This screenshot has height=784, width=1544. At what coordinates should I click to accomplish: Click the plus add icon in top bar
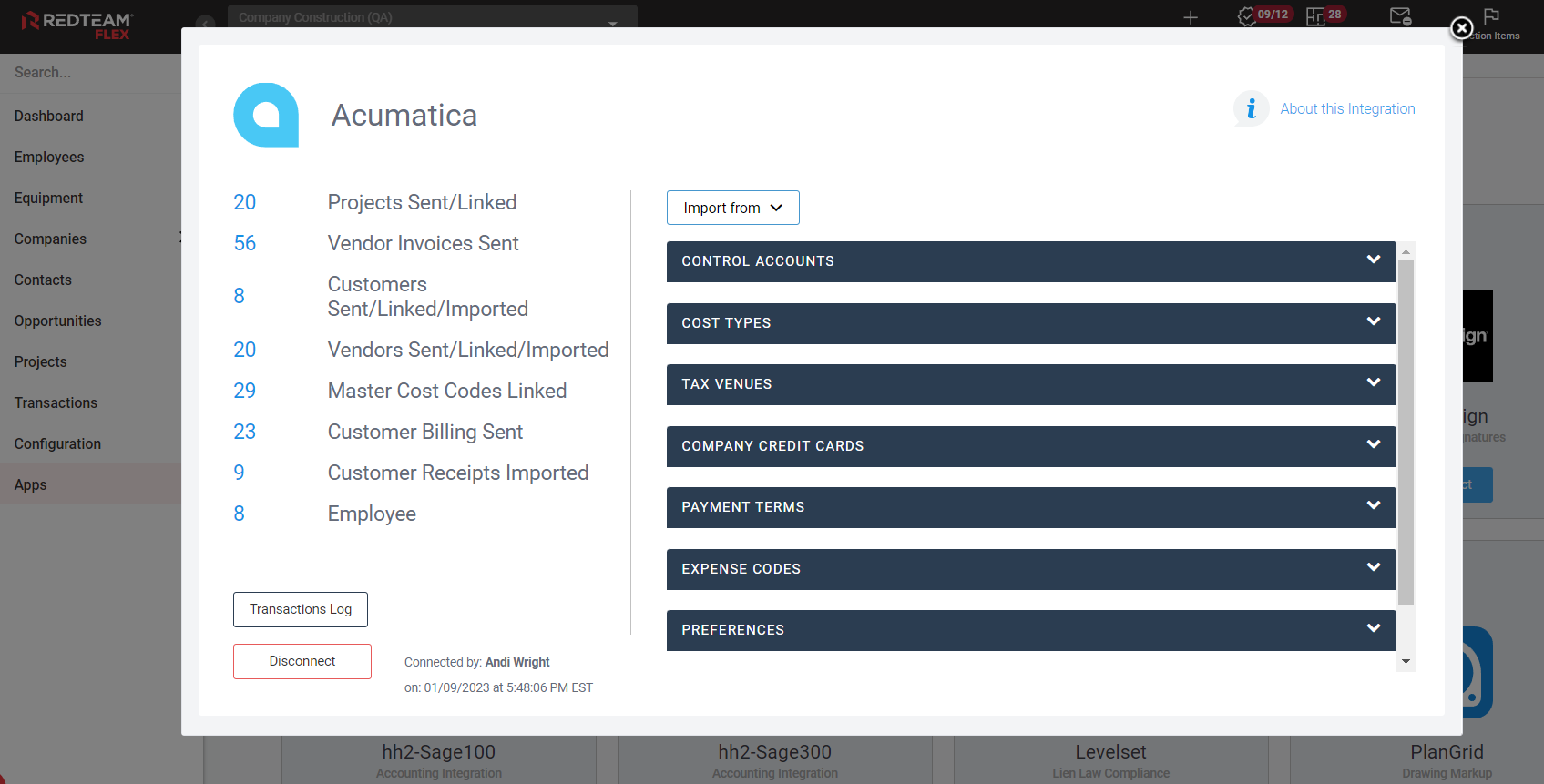click(1190, 17)
